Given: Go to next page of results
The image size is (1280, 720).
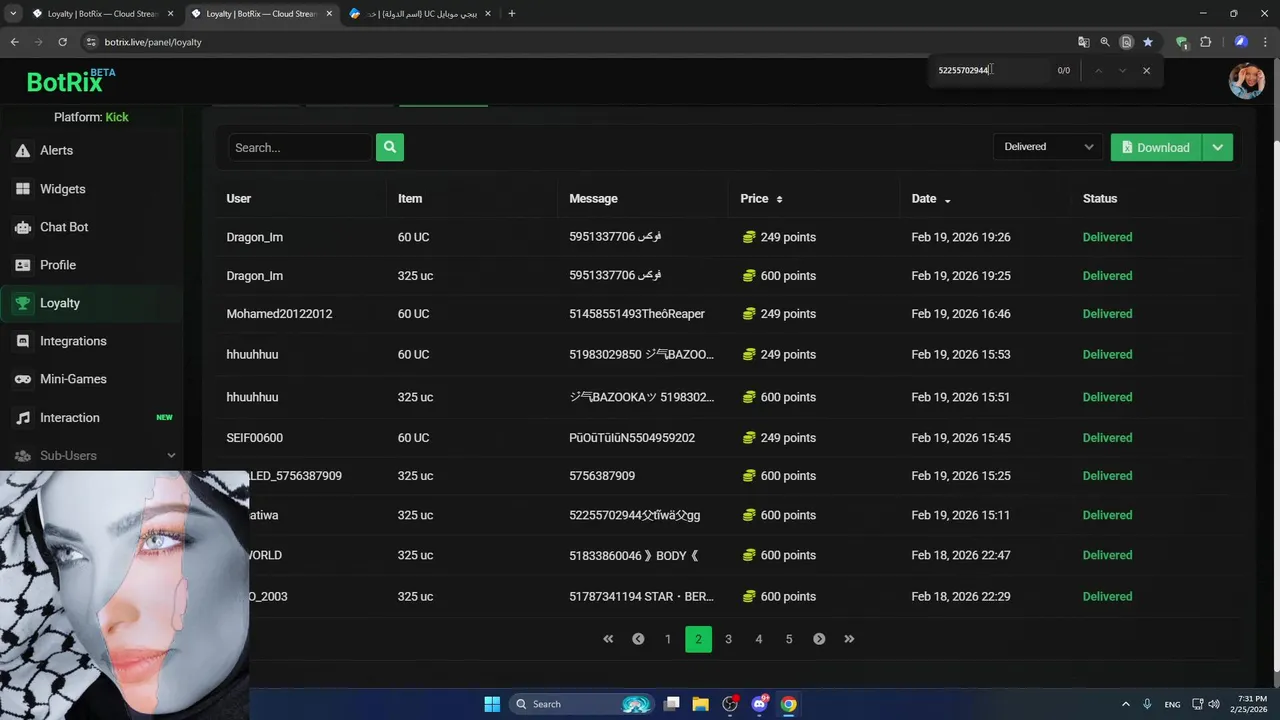Looking at the screenshot, I should 819,639.
